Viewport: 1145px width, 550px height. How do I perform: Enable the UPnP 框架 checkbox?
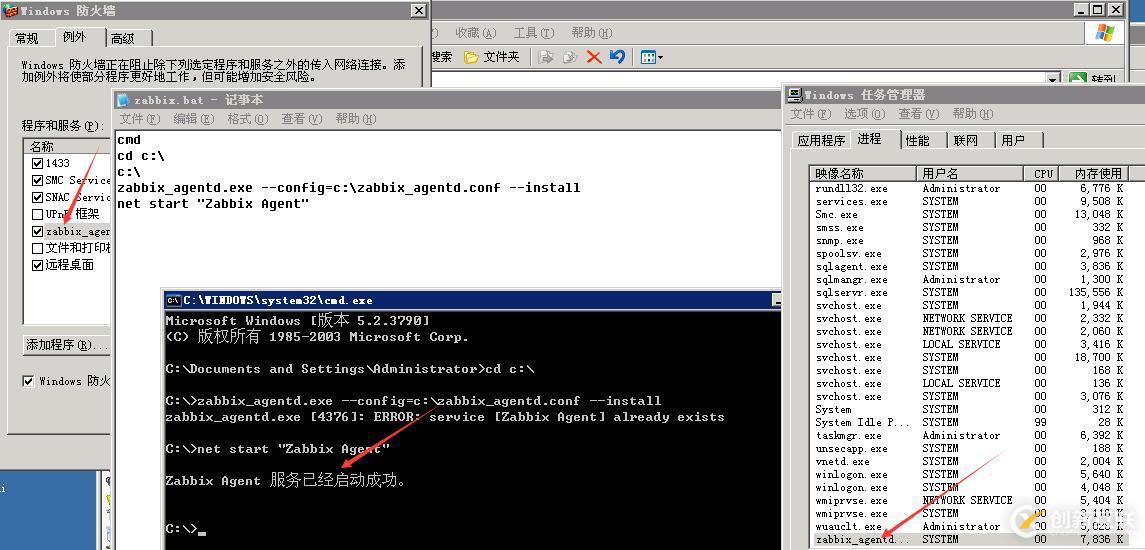point(38,214)
